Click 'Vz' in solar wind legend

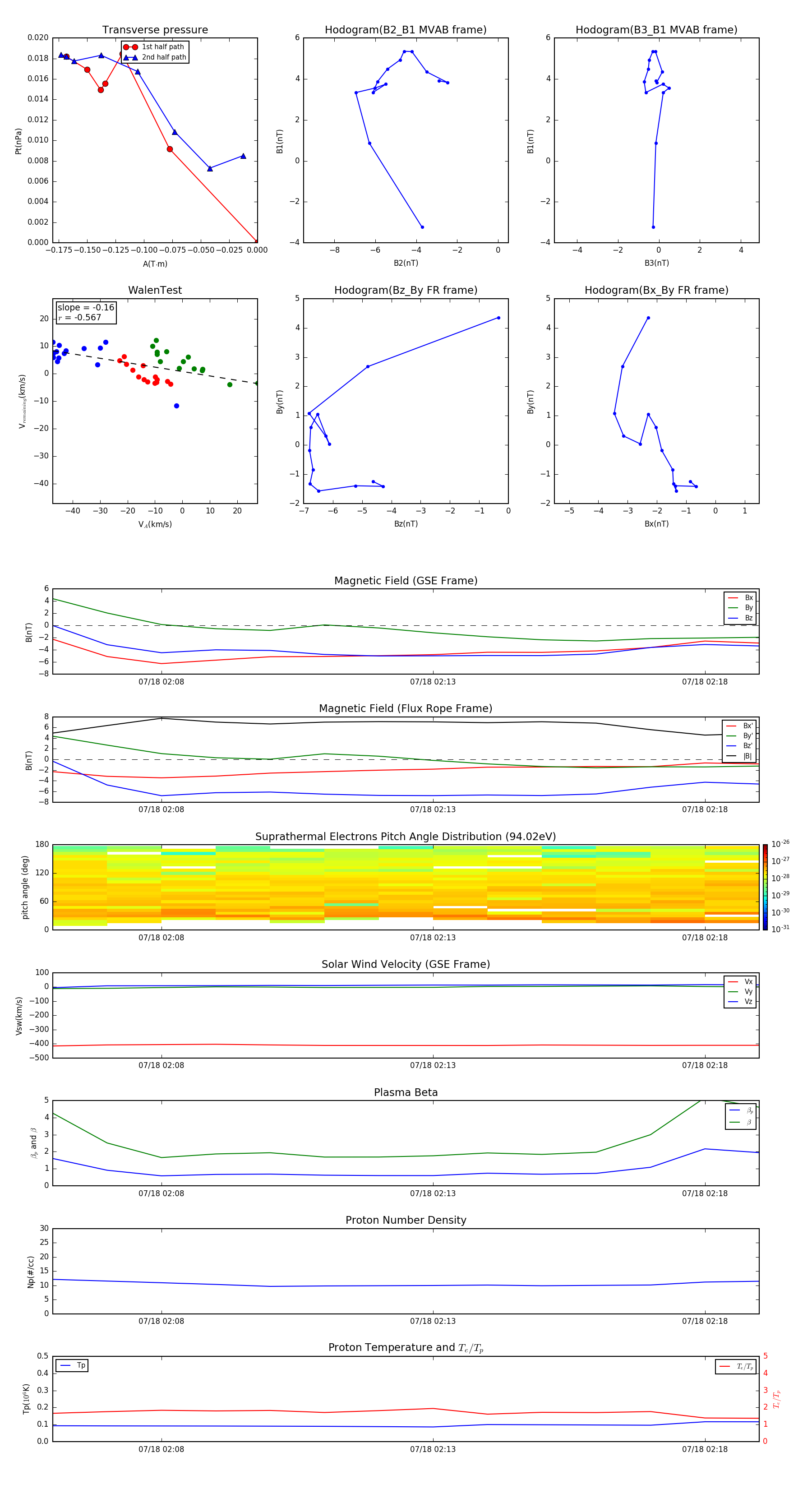tap(740, 1002)
